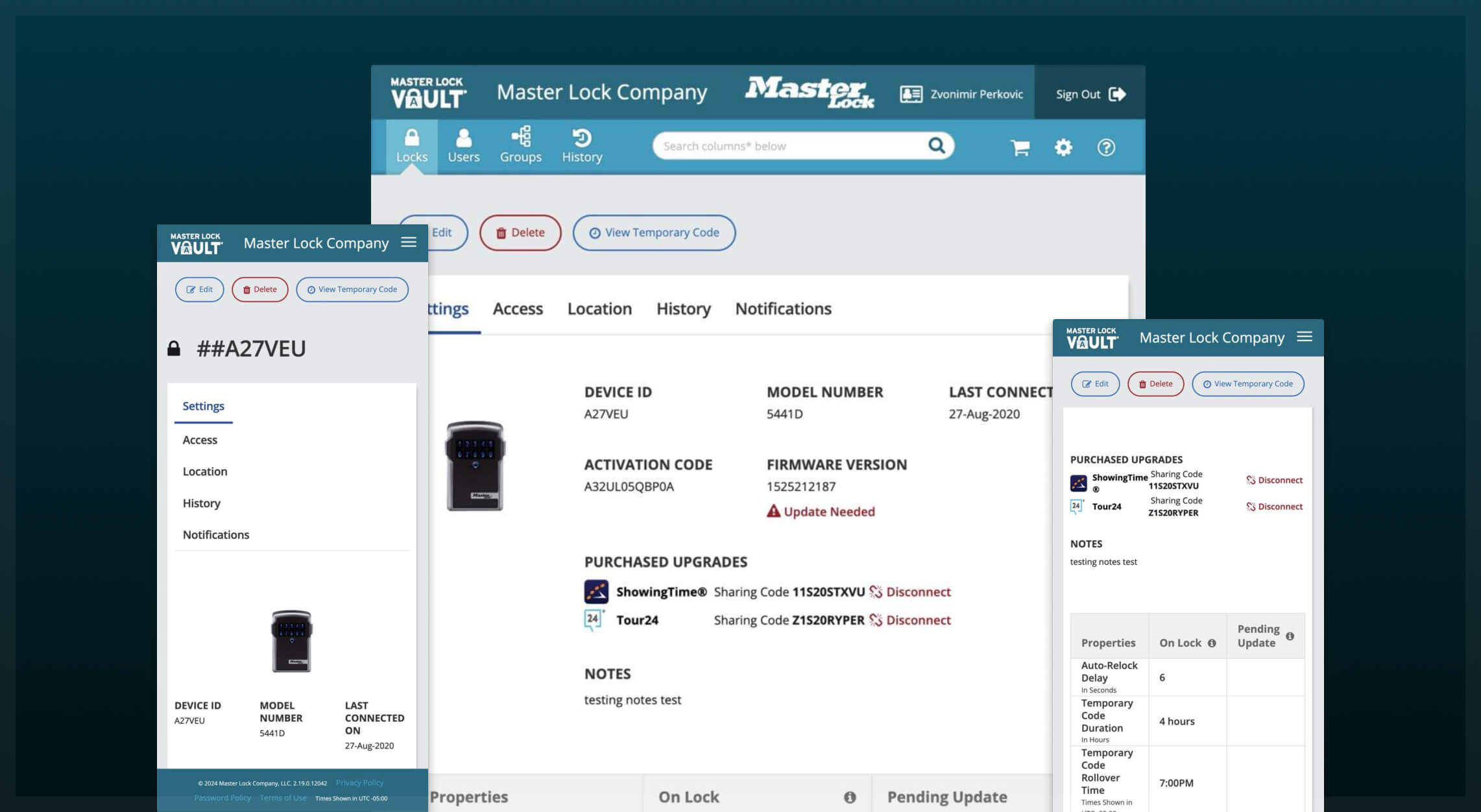The width and height of the screenshot is (1481, 812).
Task: Click Edit button in left mobile panel
Action: coord(199,289)
